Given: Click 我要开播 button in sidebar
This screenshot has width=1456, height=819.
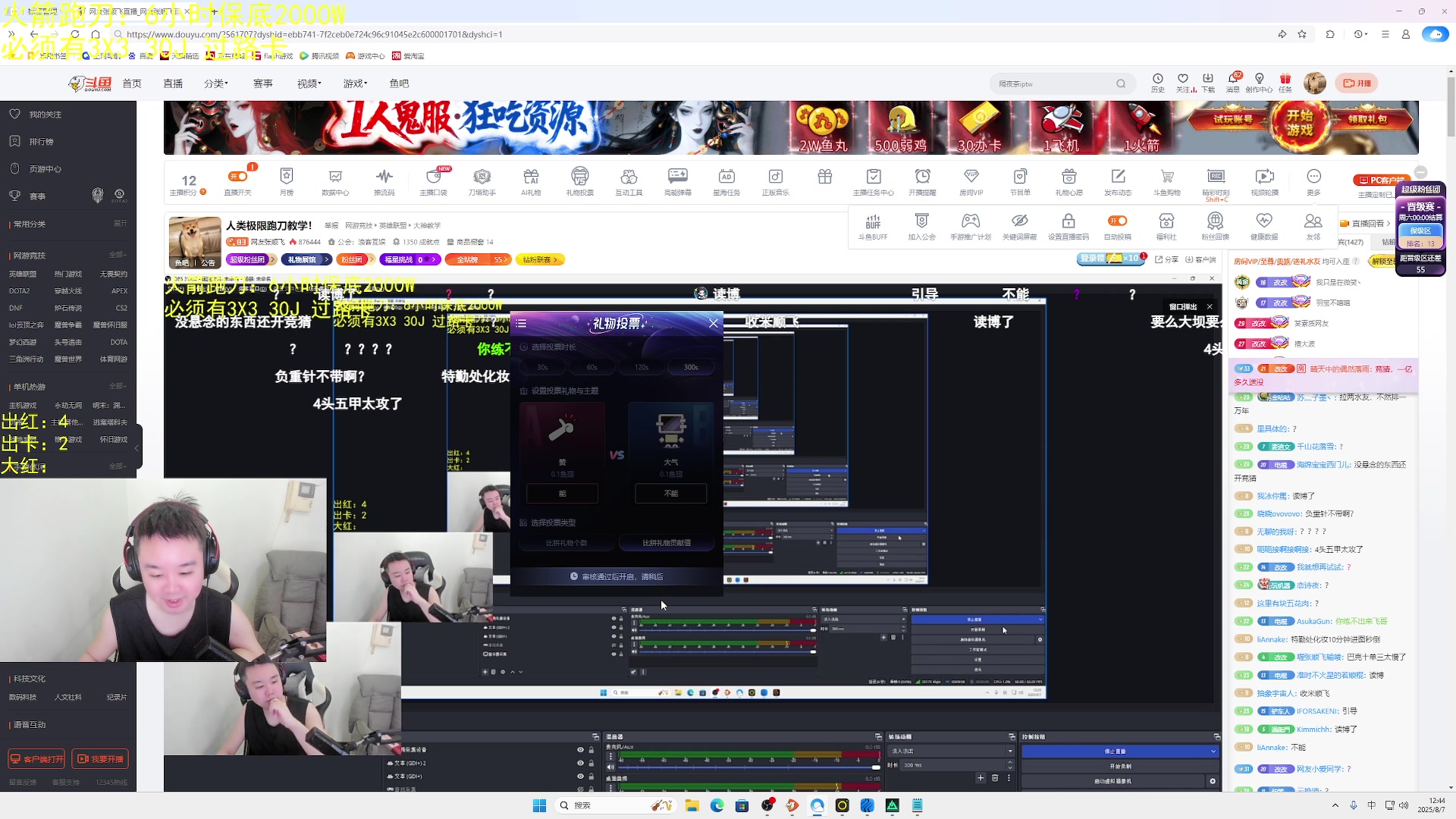Looking at the screenshot, I should [100, 759].
